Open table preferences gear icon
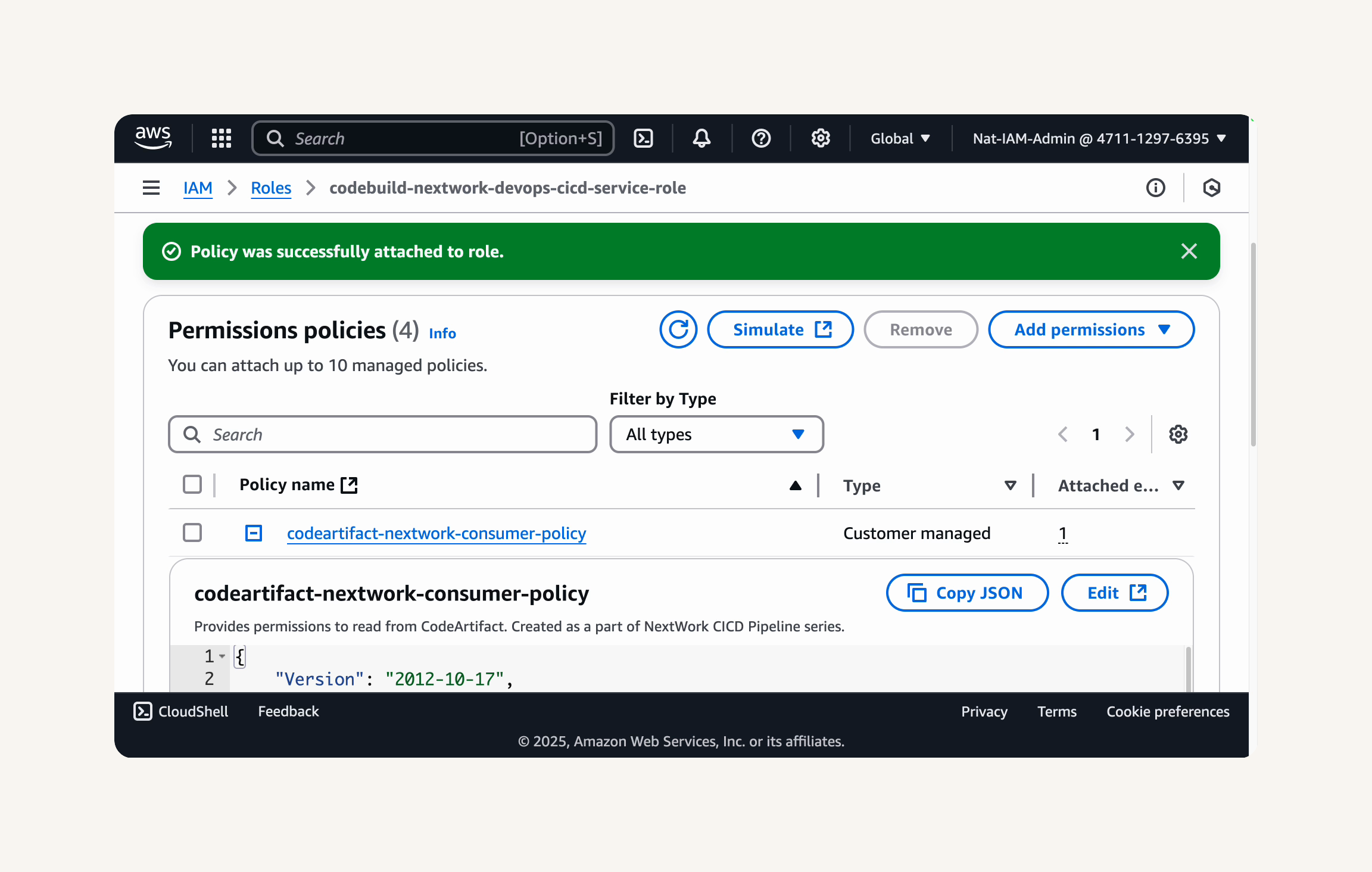Viewport: 1372px width, 872px height. tap(1178, 434)
